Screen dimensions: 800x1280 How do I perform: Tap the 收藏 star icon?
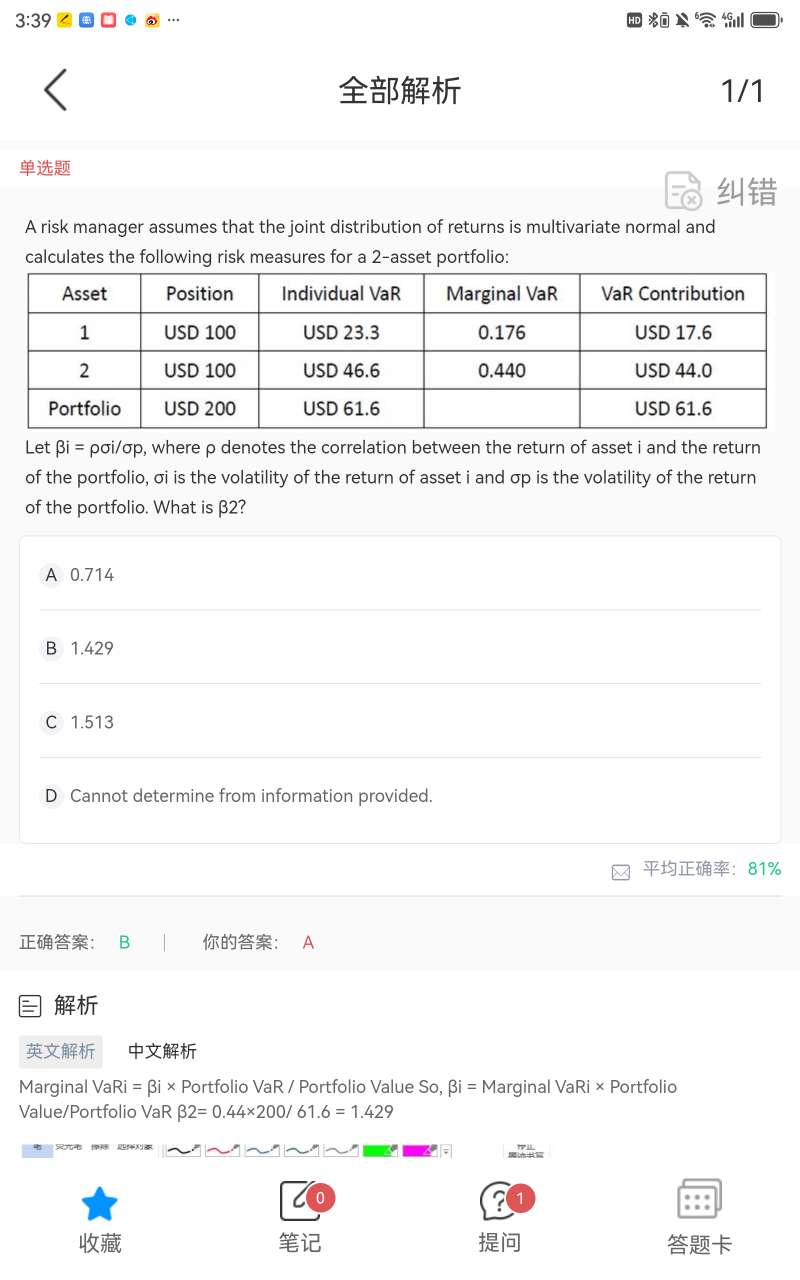[100, 1204]
